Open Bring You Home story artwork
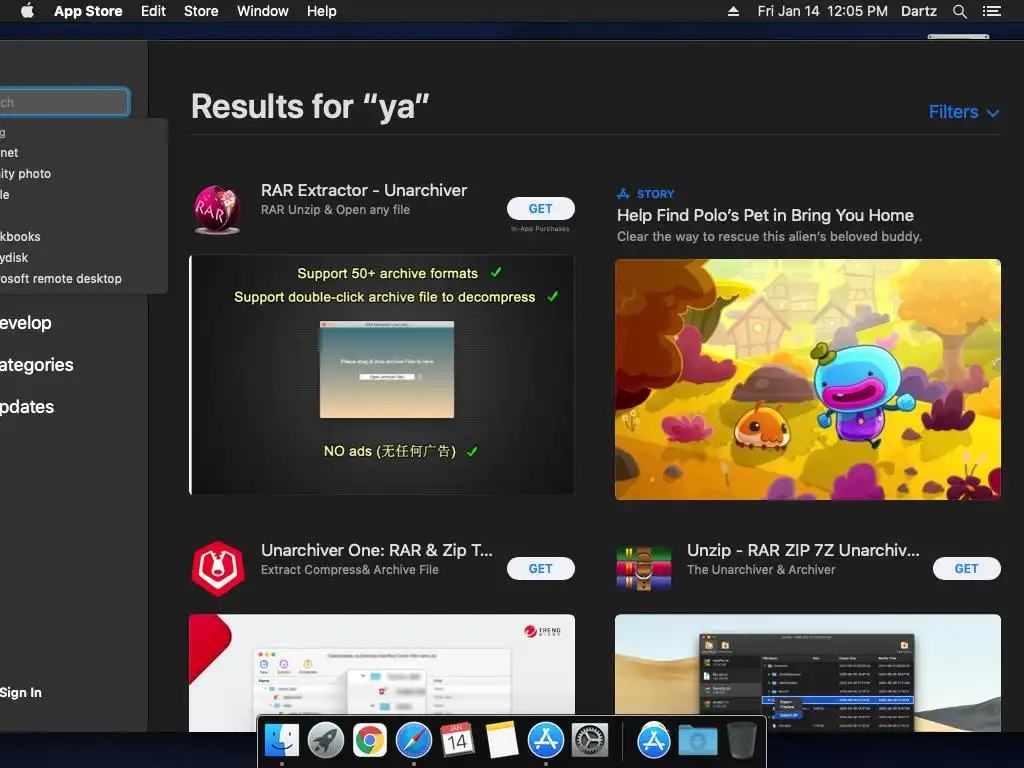The image size is (1024, 768). click(808, 379)
